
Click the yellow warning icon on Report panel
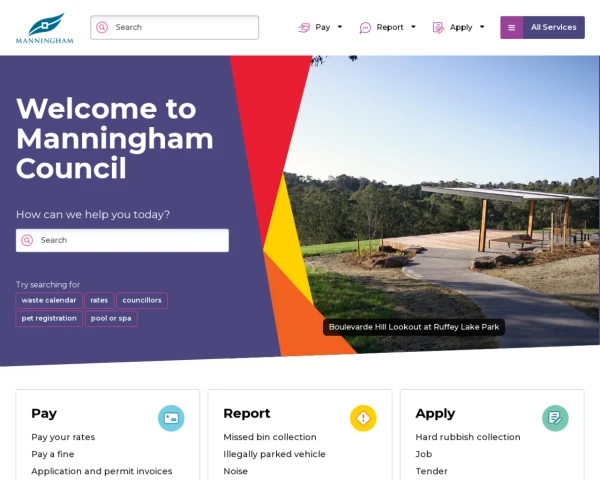[x=363, y=418]
